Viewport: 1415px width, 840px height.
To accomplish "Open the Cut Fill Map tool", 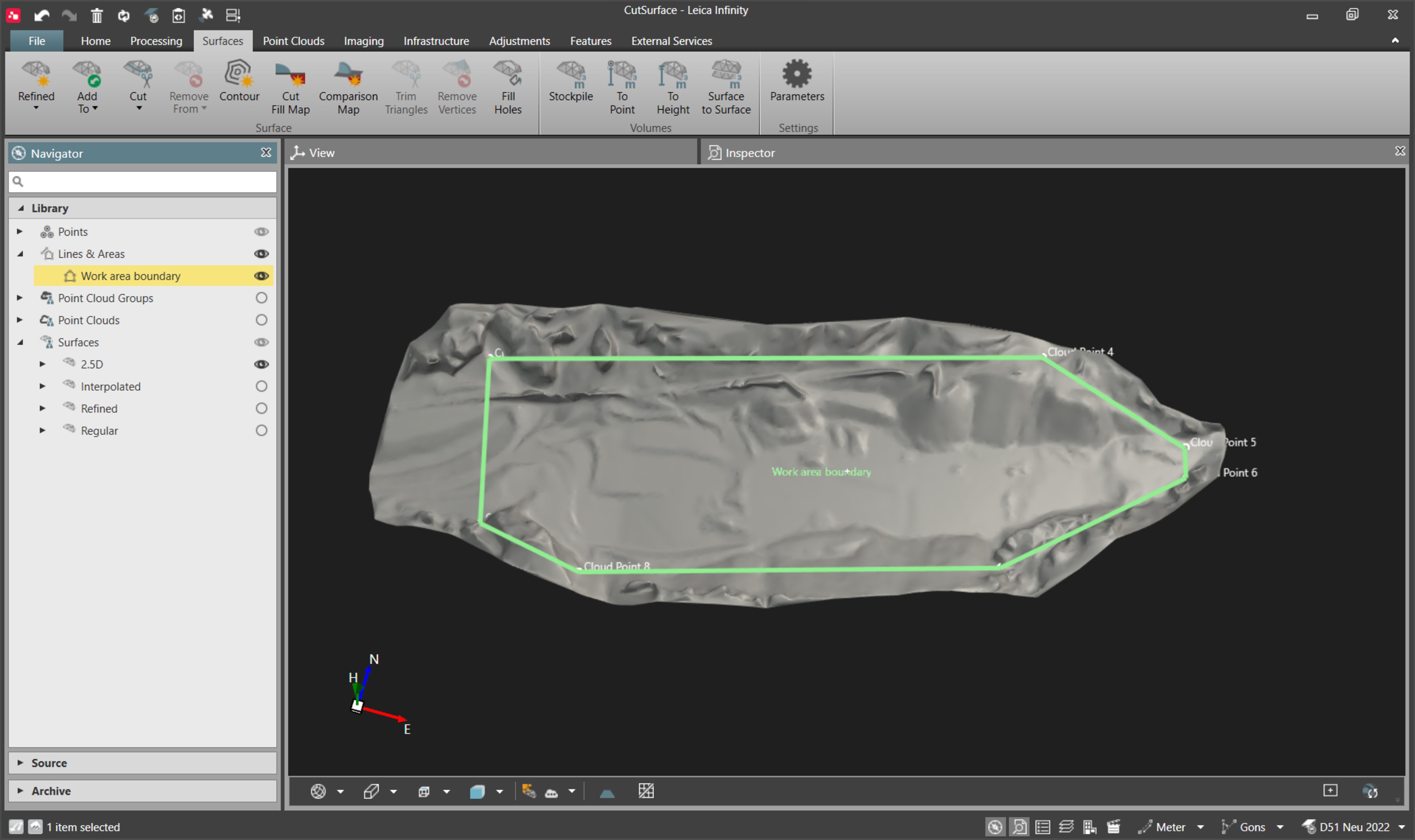I will (290, 87).
